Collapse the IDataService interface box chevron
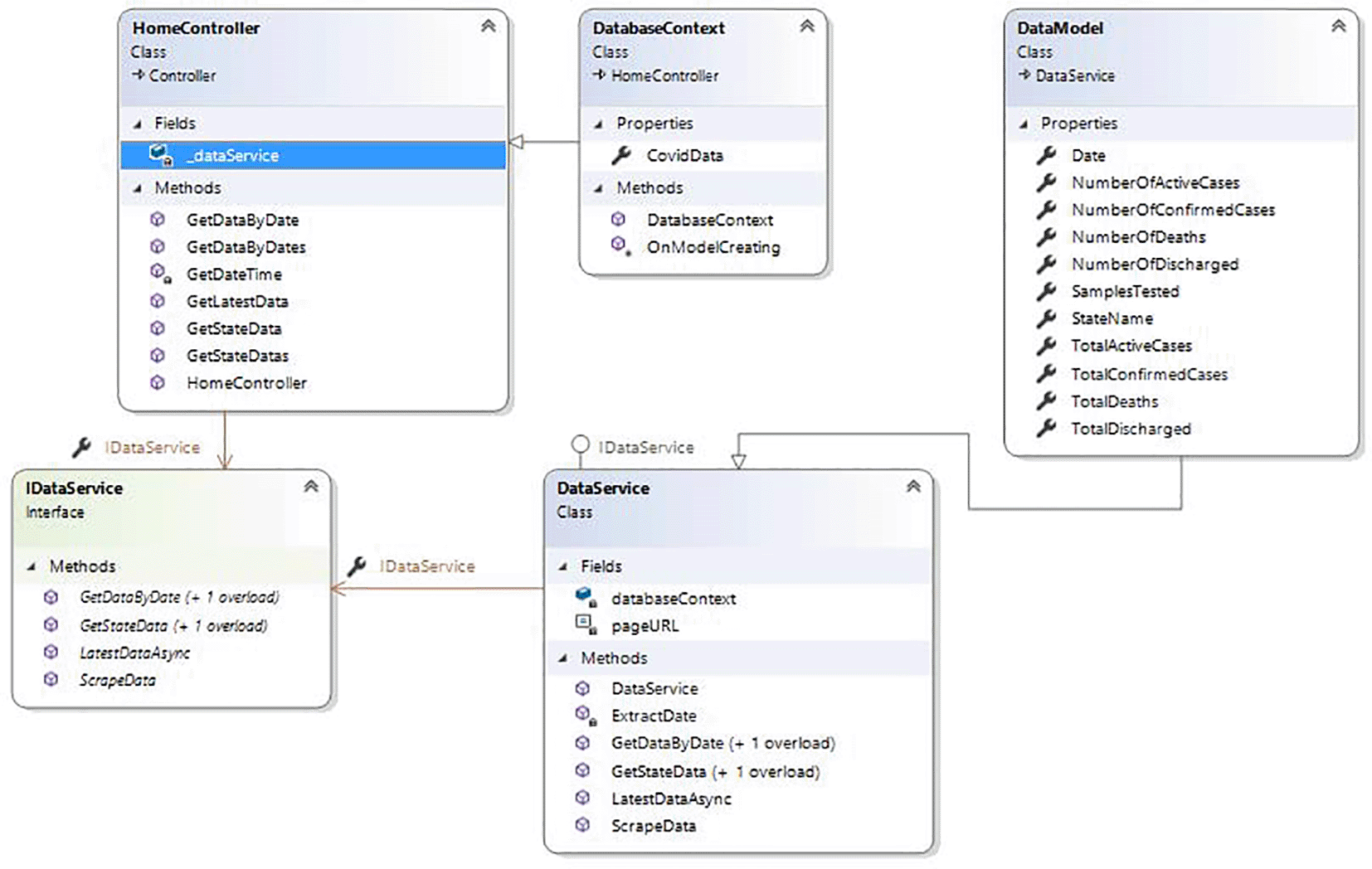Viewport: 1372px width, 869px height. coord(311,486)
